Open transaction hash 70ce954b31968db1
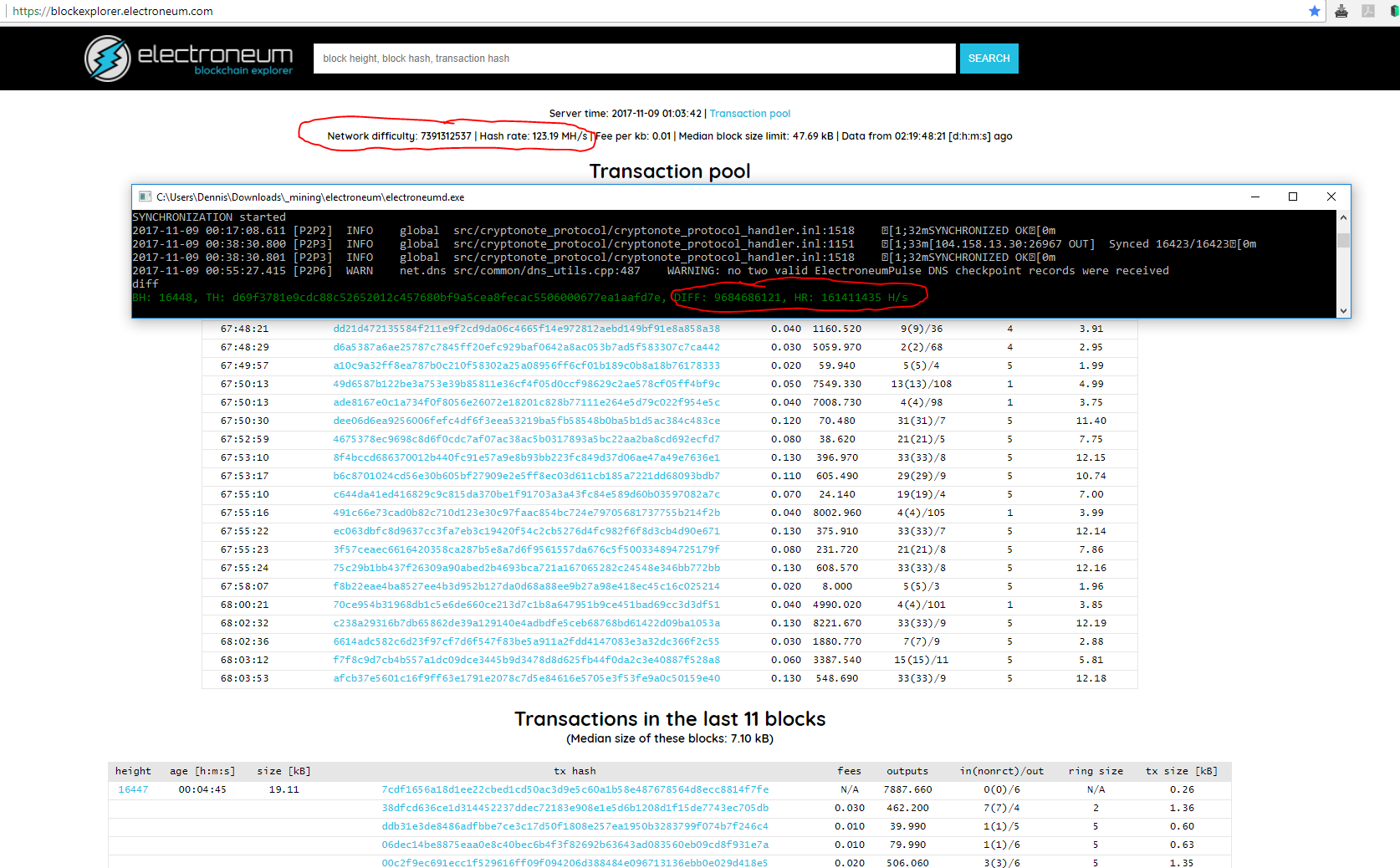The width and height of the screenshot is (1400, 868). [527, 605]
